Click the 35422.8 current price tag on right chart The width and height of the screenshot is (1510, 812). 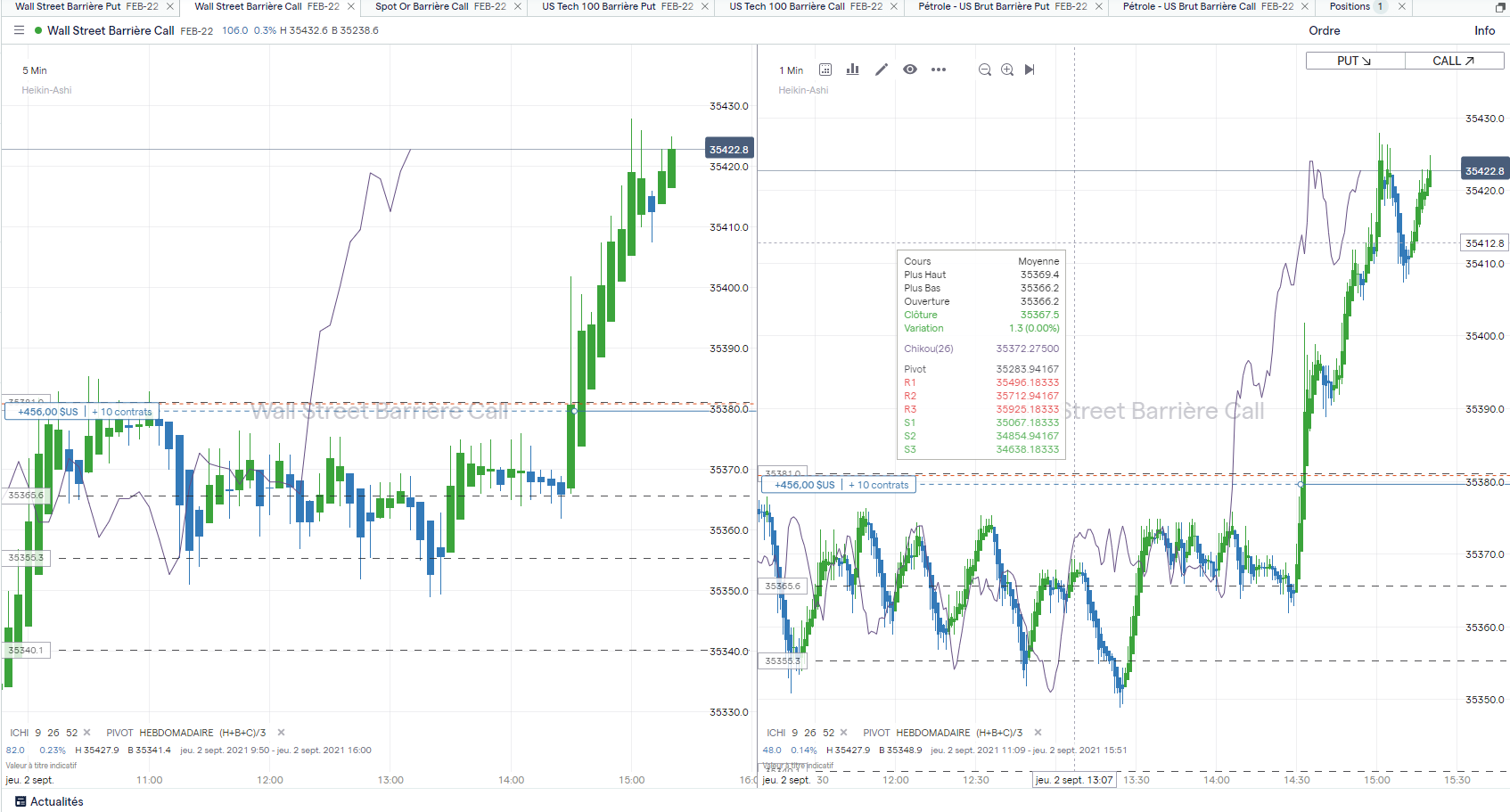click(x=1484, y=170)
